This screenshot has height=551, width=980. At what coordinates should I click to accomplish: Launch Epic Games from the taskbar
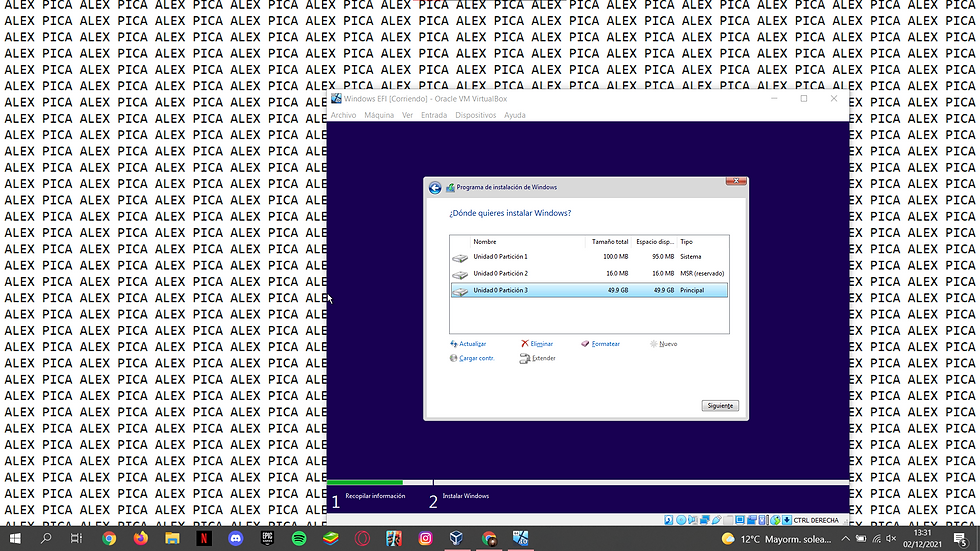click(268, 538)
